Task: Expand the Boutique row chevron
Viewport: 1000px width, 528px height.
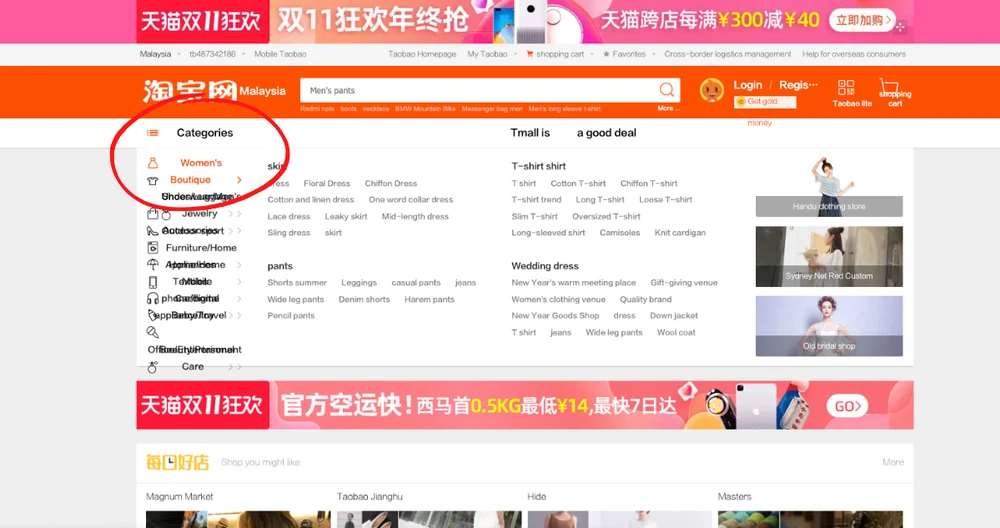Action: click(x=239, y=180)
